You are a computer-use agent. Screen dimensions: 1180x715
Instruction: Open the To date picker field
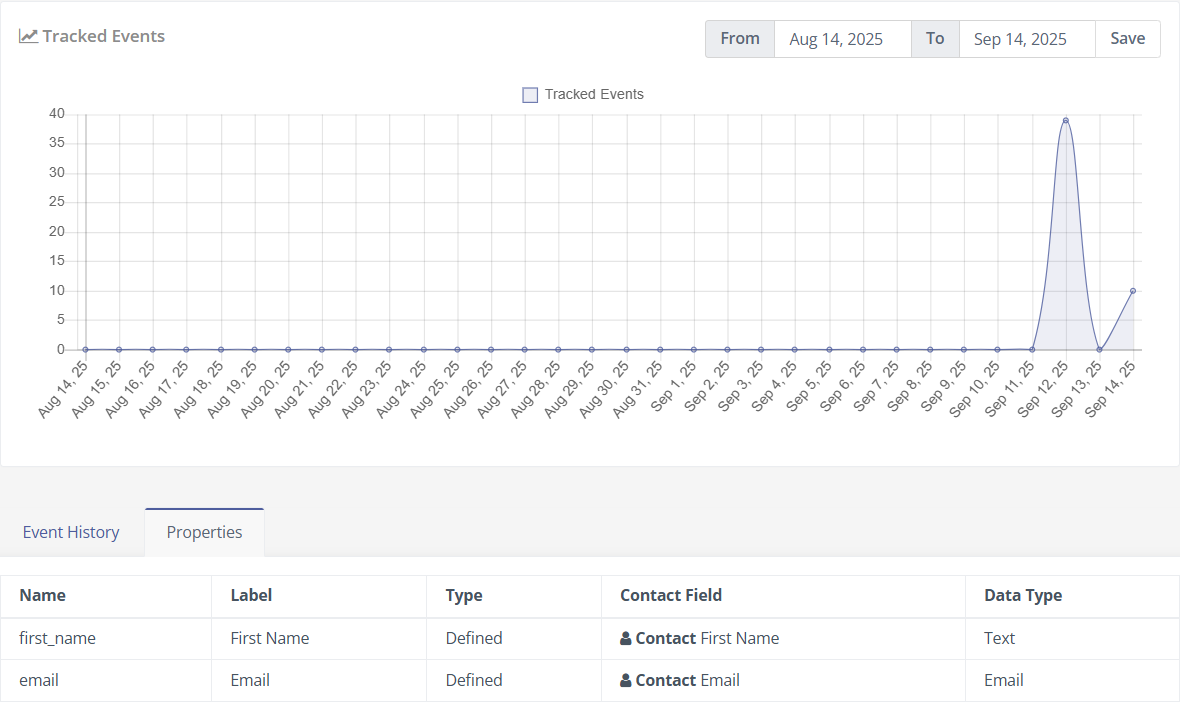point(1026,39)
